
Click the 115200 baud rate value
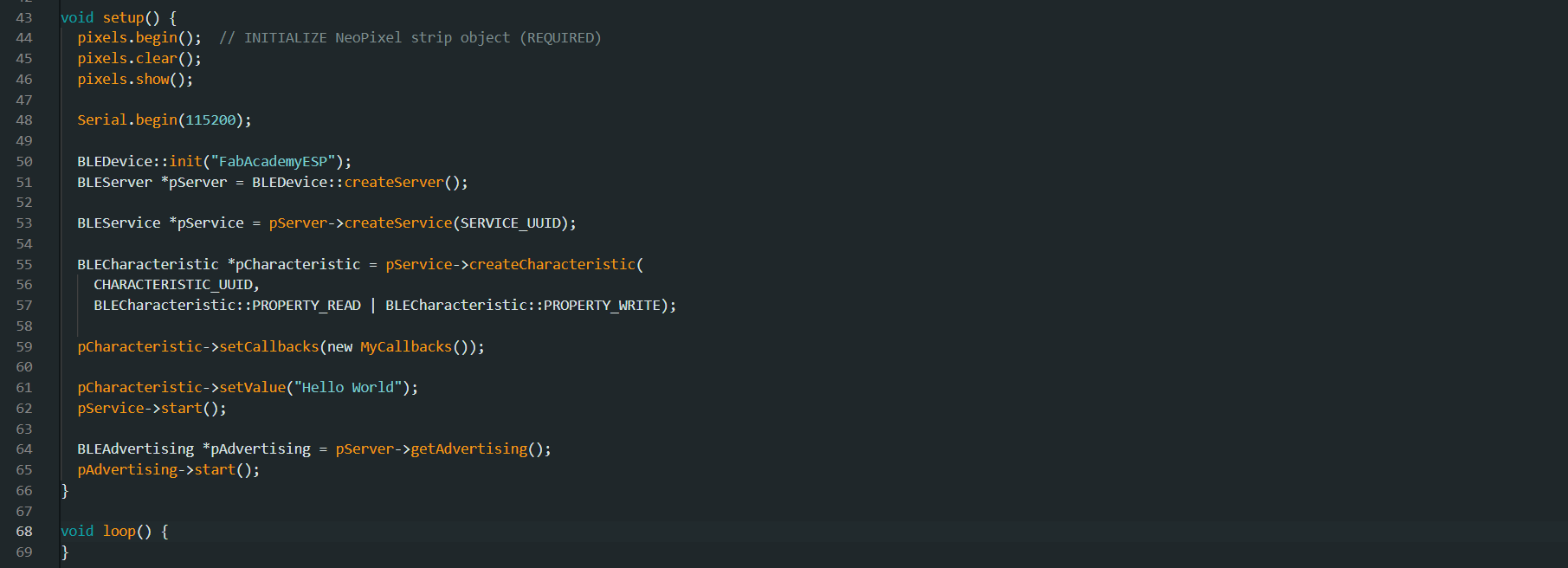[x=210, y=120]
